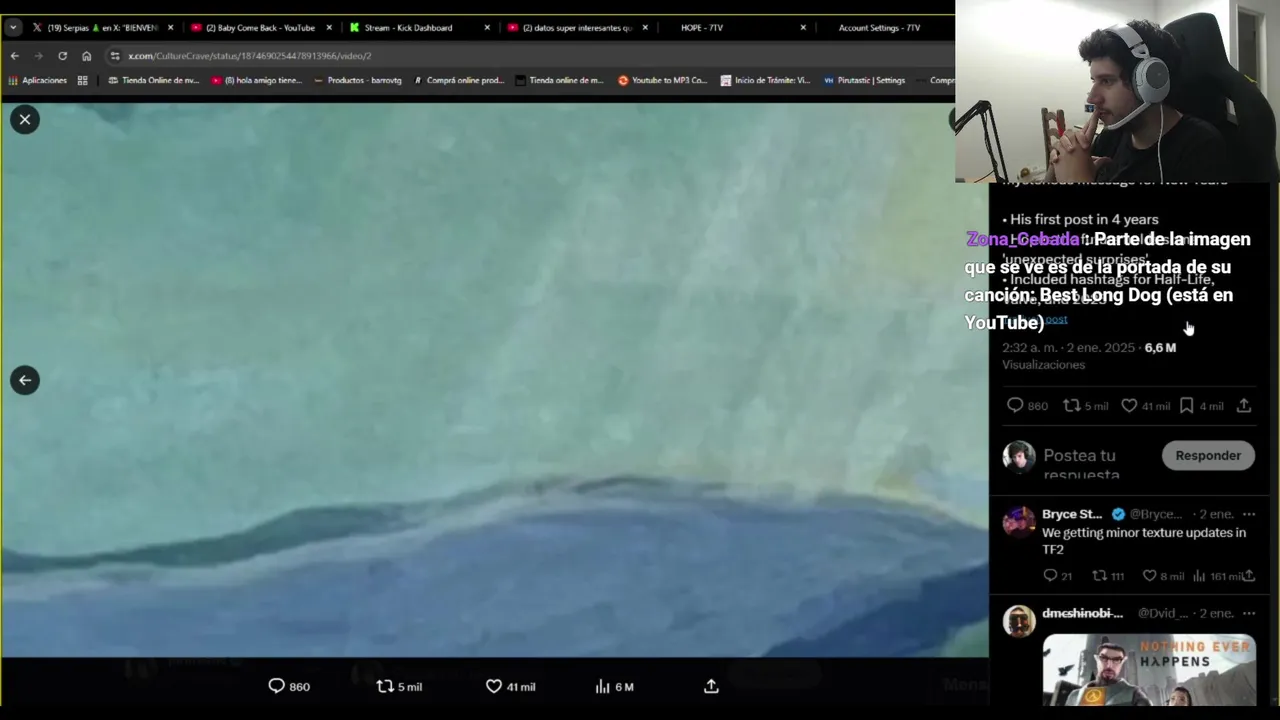Open the 'Inicio de Trámite' bookmark

pyautogui.click(x=765, y=81)
